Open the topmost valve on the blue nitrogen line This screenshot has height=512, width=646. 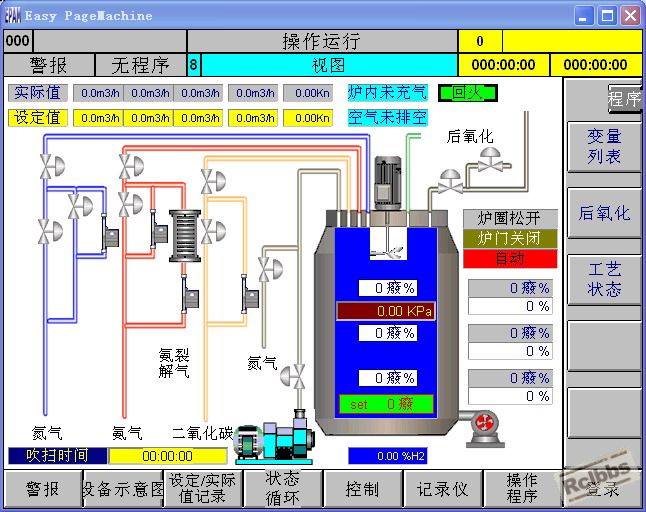pos(51,166)
